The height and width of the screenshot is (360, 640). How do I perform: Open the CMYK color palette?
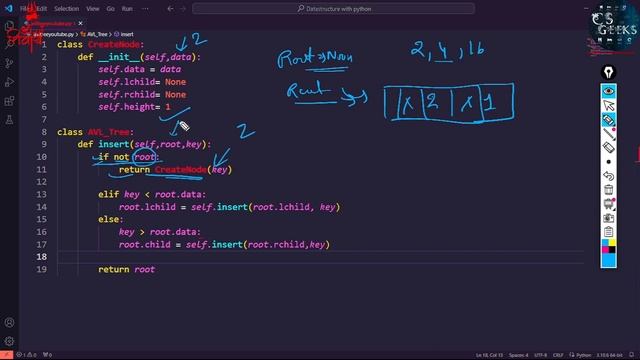pyautogui.click(x=609, y=246)
